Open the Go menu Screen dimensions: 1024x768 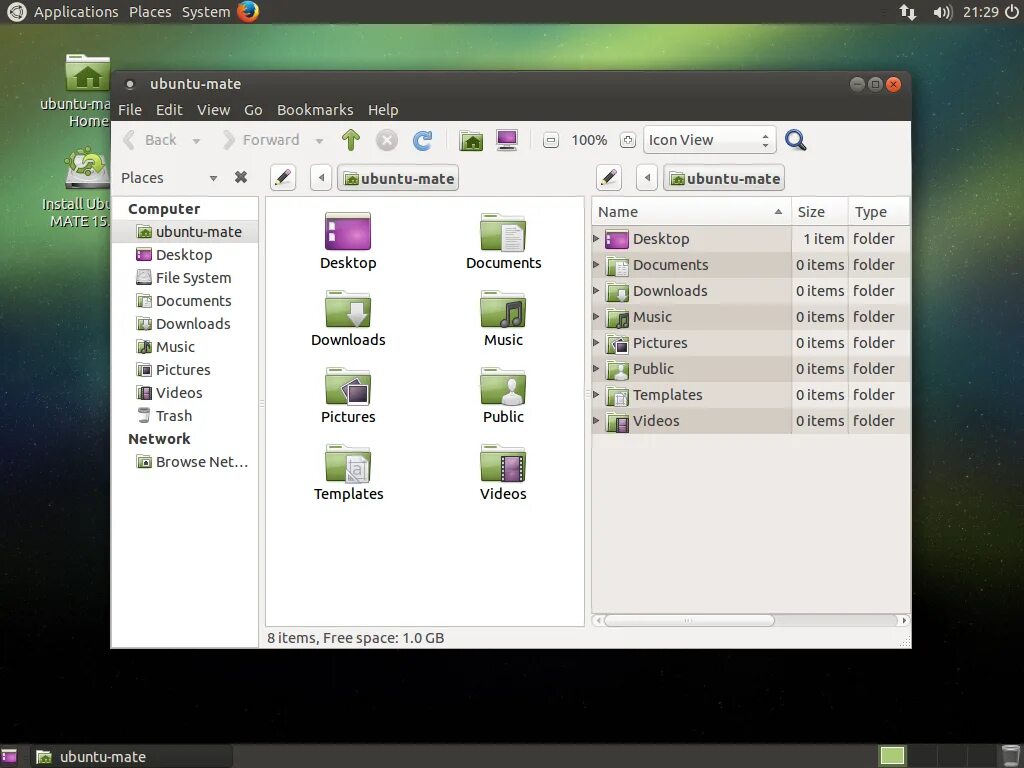253,110
